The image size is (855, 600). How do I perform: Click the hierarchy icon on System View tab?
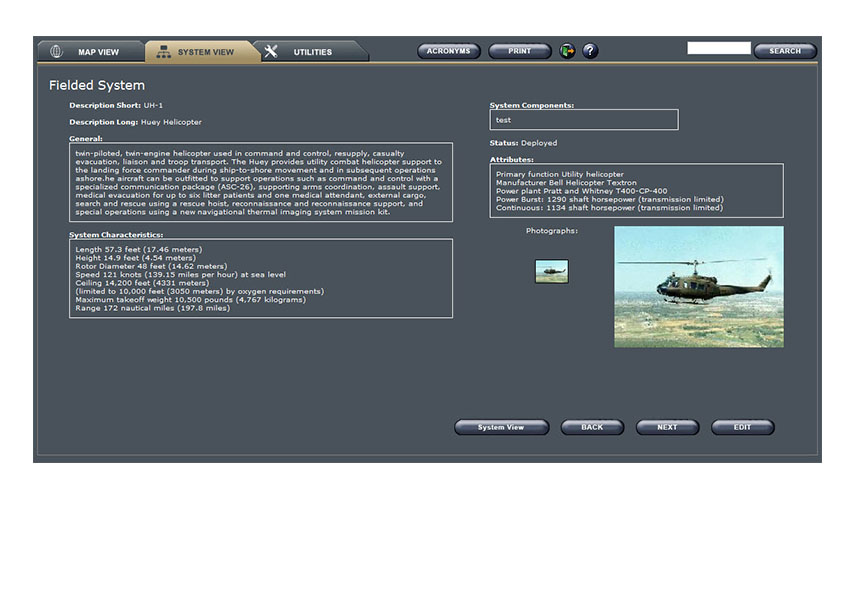coord(164,51)
